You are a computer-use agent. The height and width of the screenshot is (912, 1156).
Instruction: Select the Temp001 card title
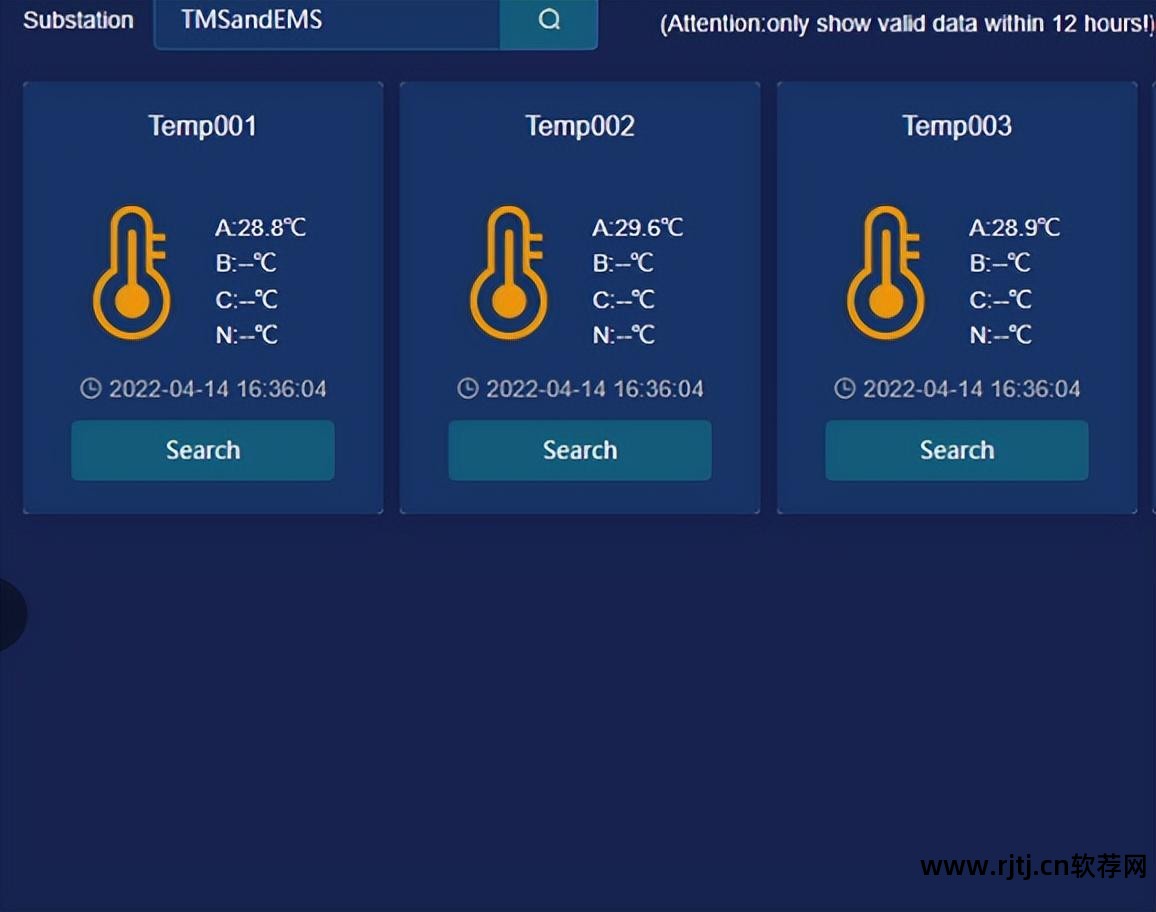point(203,126)
